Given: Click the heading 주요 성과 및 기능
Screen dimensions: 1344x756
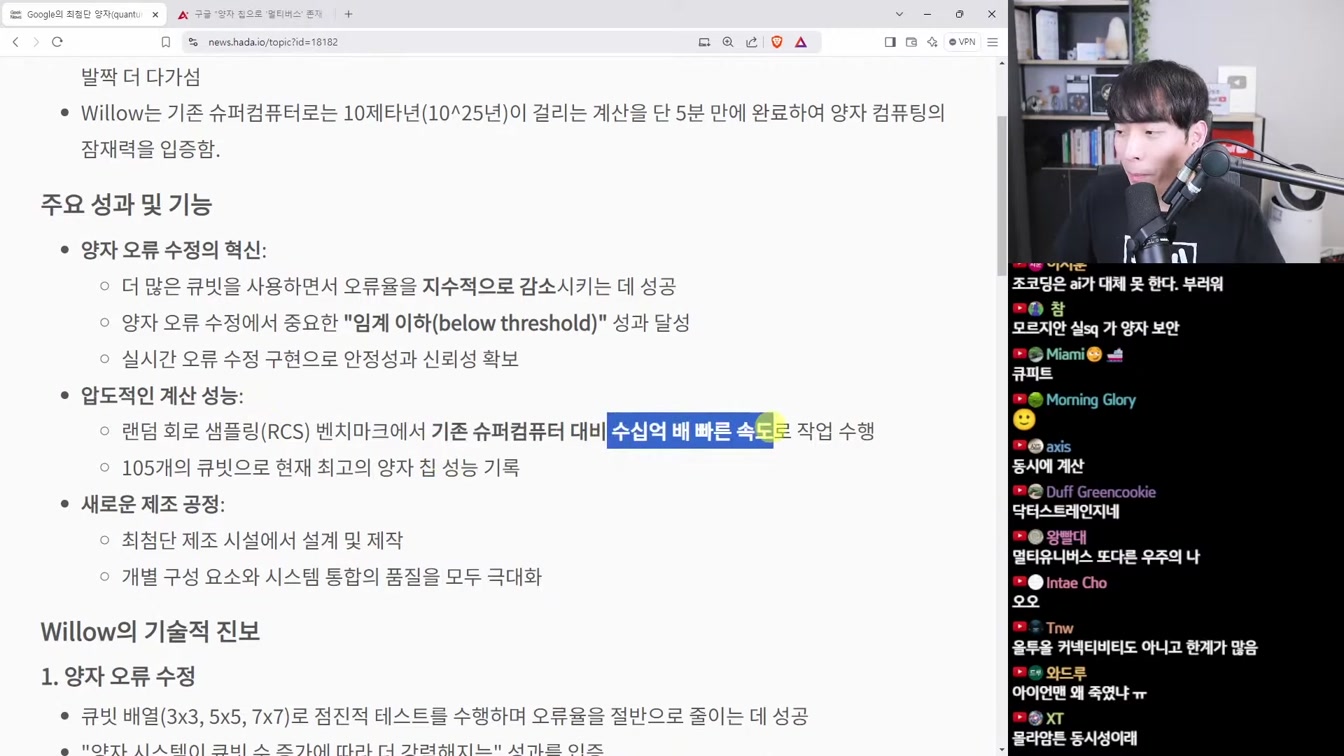Looking at the screenshot, I should pos(126,204).
